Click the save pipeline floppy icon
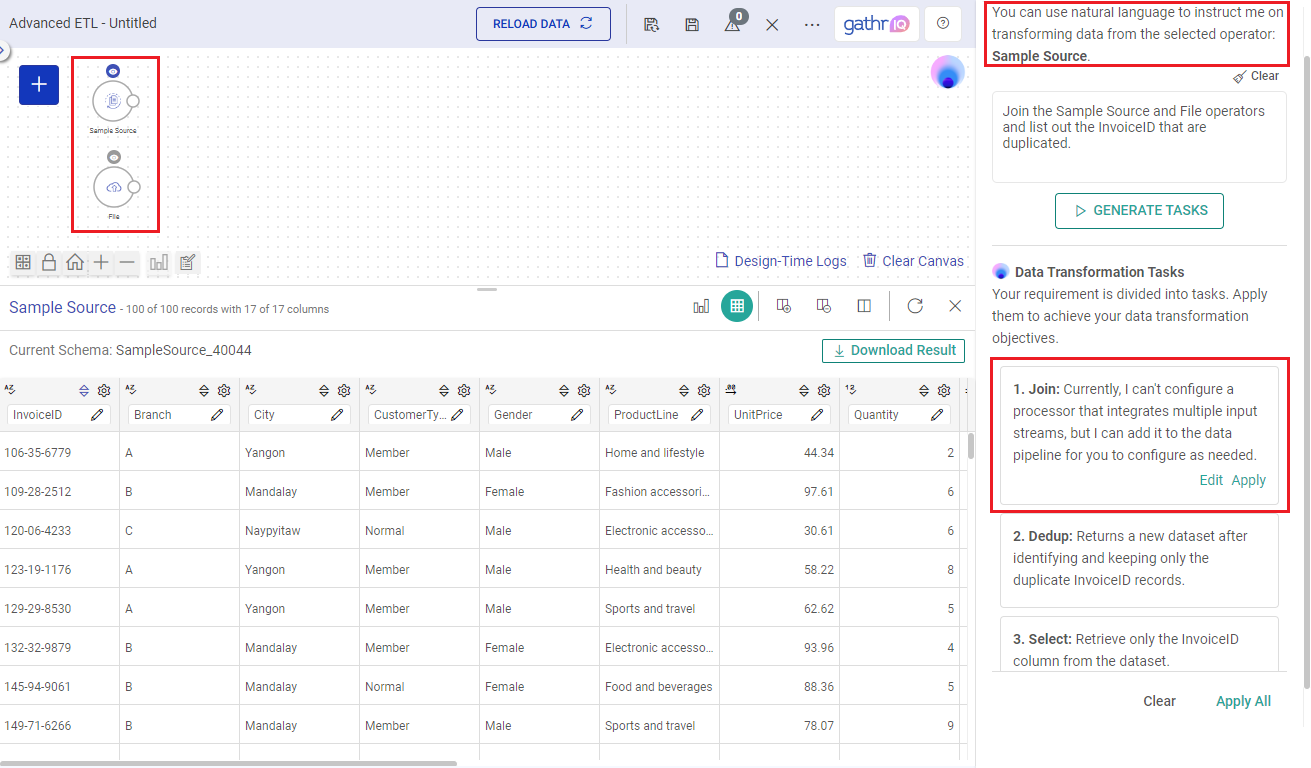 (x=692, y=25)
